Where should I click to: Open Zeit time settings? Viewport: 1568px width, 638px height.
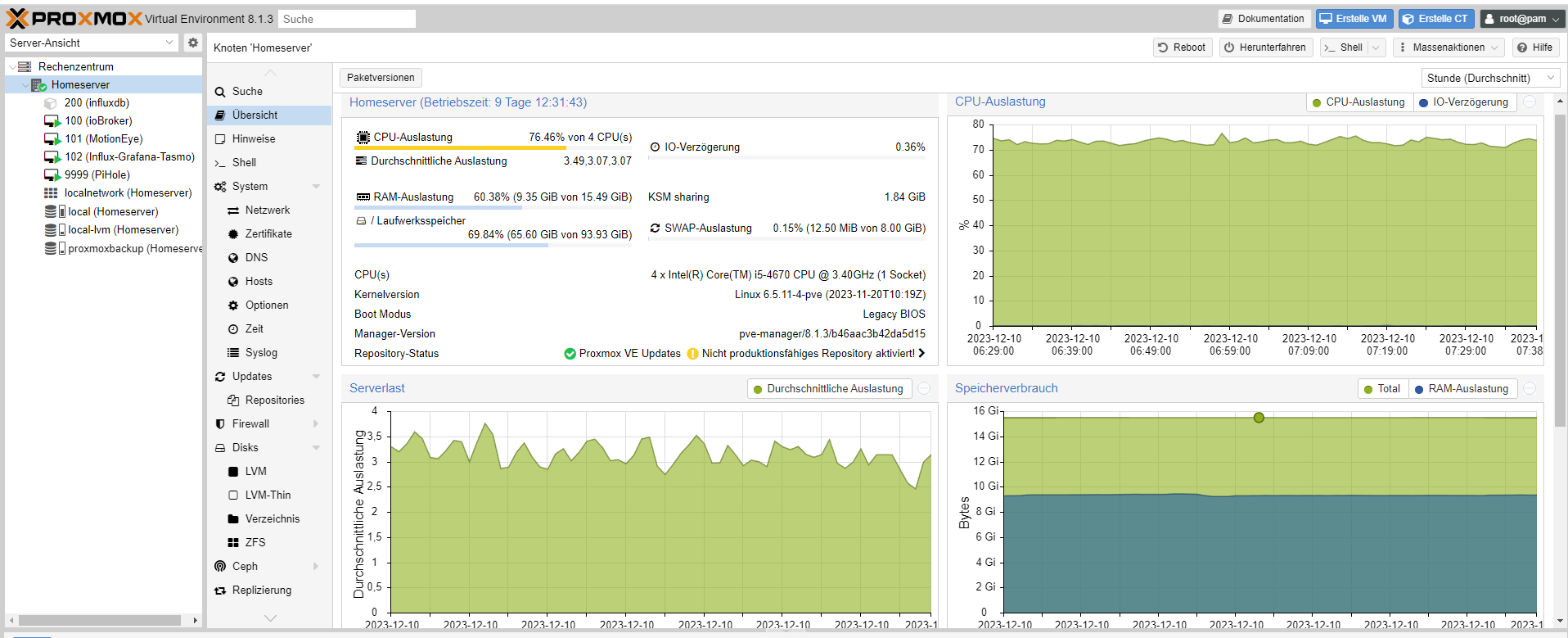tap(255, 328)
